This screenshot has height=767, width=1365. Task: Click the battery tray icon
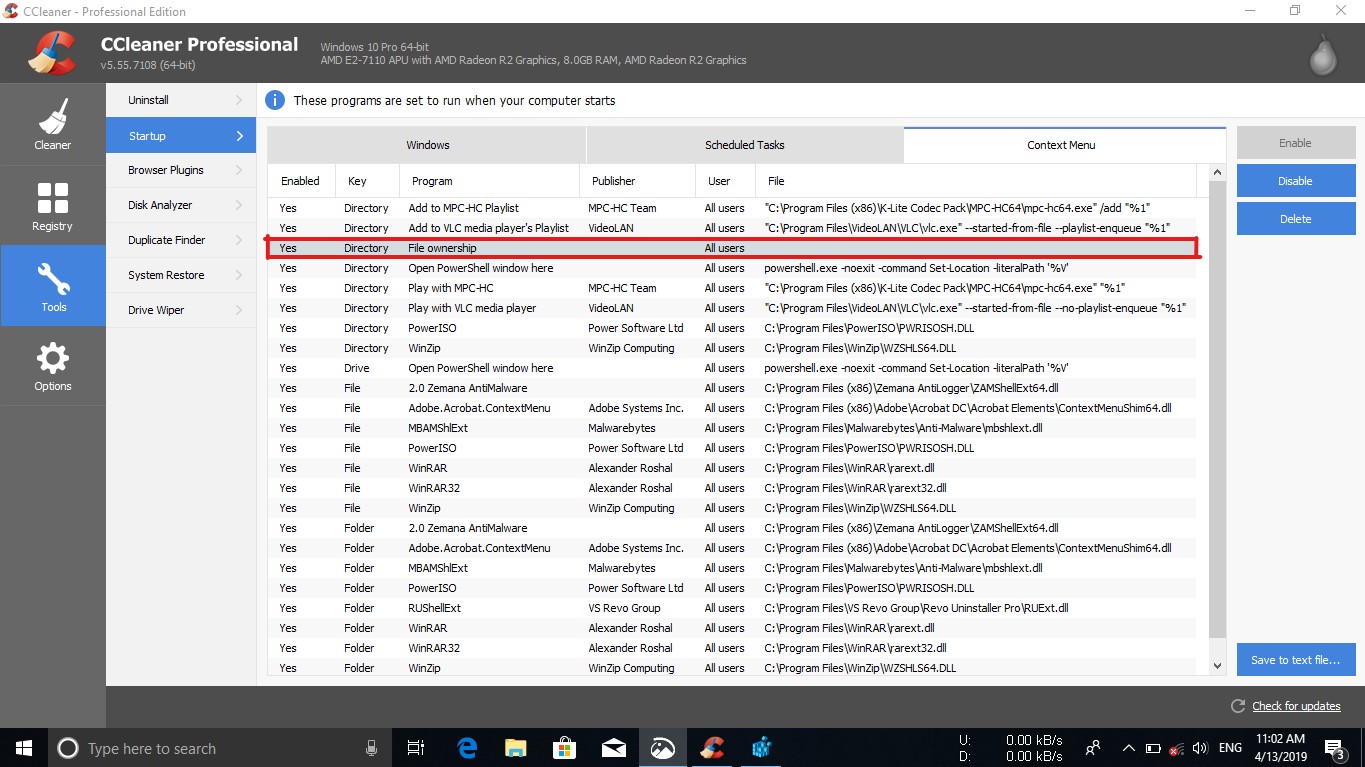(1152, 748)
